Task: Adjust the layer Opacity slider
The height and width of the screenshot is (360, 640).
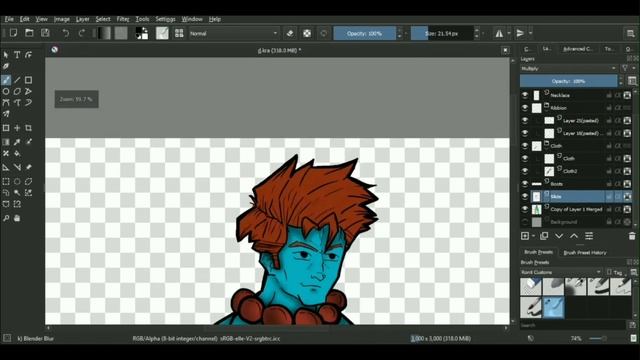Action: click(568, 81)
